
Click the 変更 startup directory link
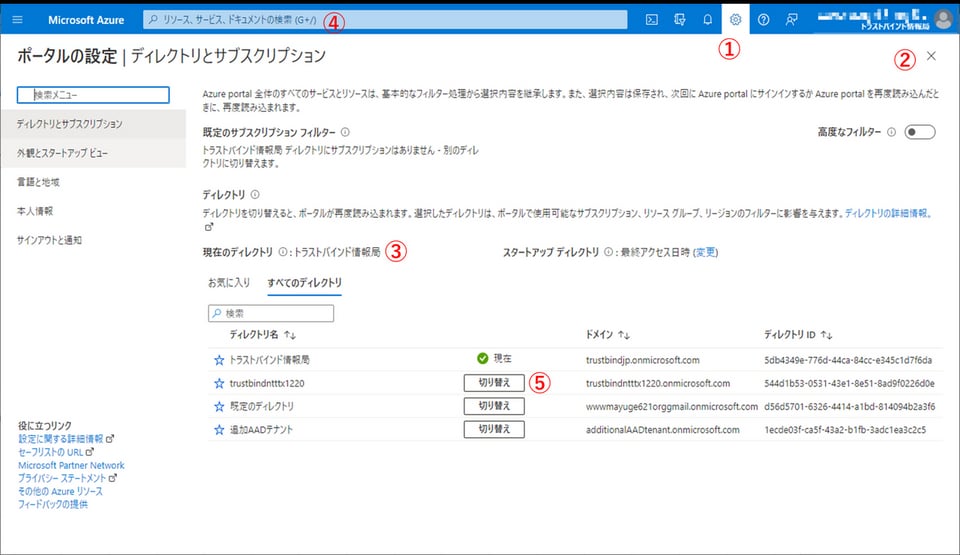tap(705, 252)
